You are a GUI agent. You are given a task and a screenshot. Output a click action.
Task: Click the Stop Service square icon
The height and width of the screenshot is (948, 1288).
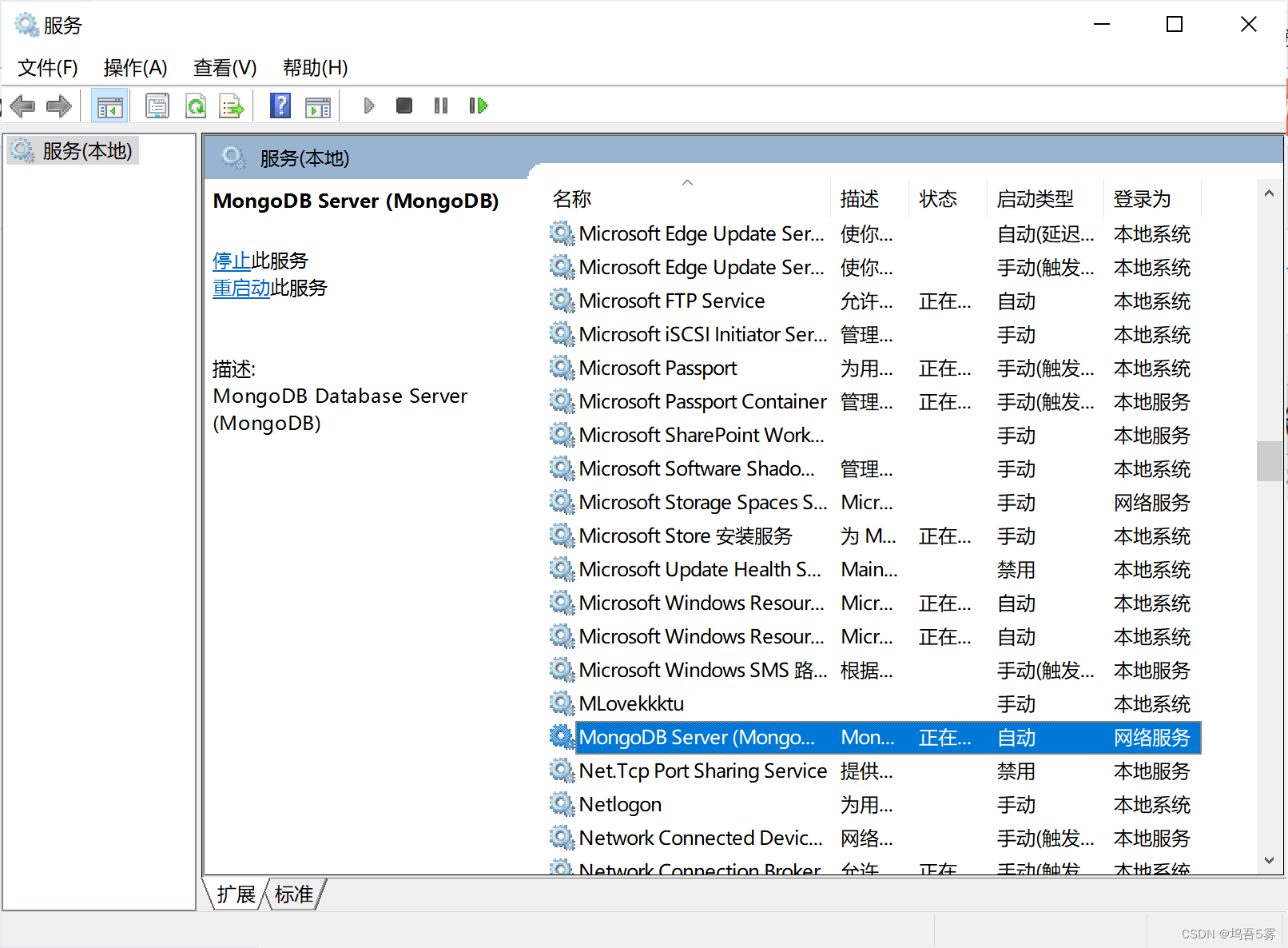(x=404, y=106)
